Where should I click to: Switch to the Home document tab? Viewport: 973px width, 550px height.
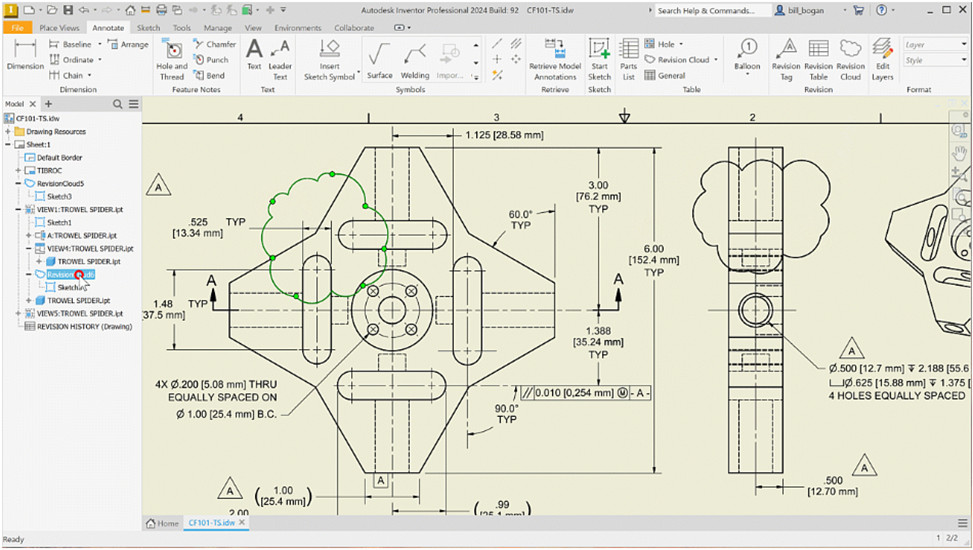pyautogui.click(x=162, y=523)
